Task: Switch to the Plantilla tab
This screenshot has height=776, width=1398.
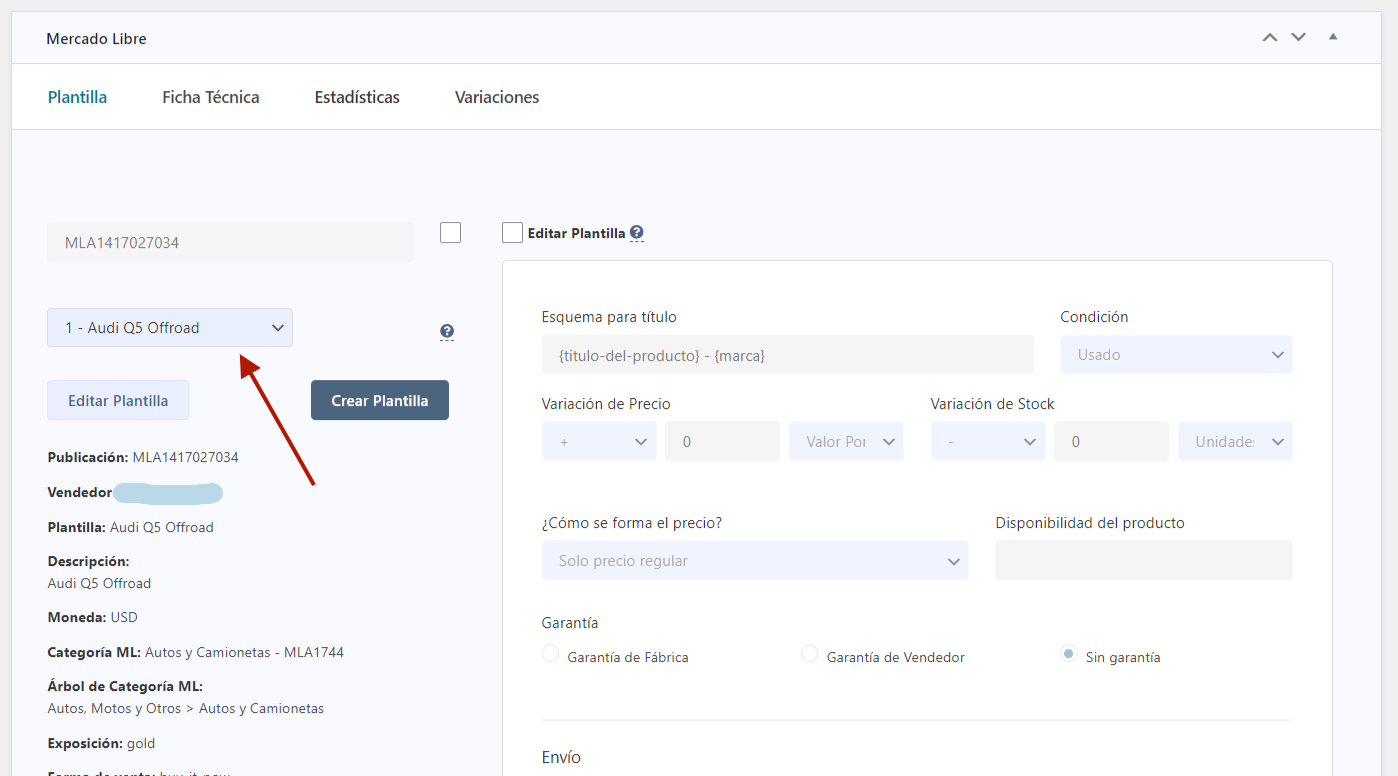Action: 77,97
